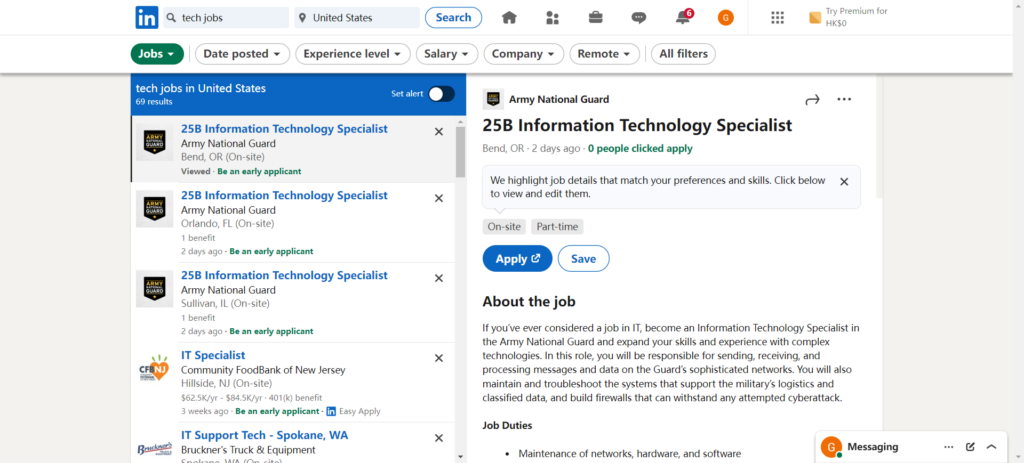
Task: Close the job preferences highlight tip
Action: point(844,182)
